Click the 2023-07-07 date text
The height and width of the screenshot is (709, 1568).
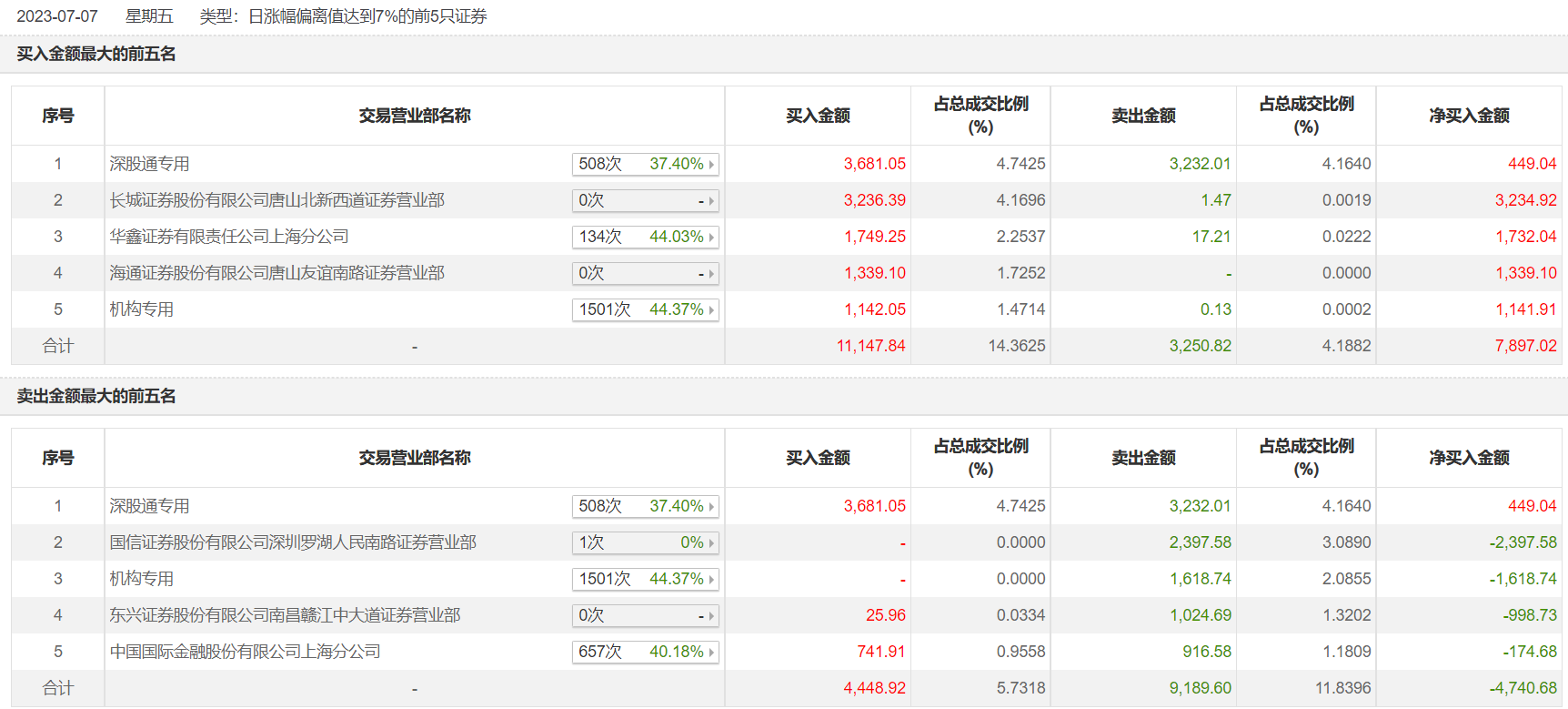56,16
